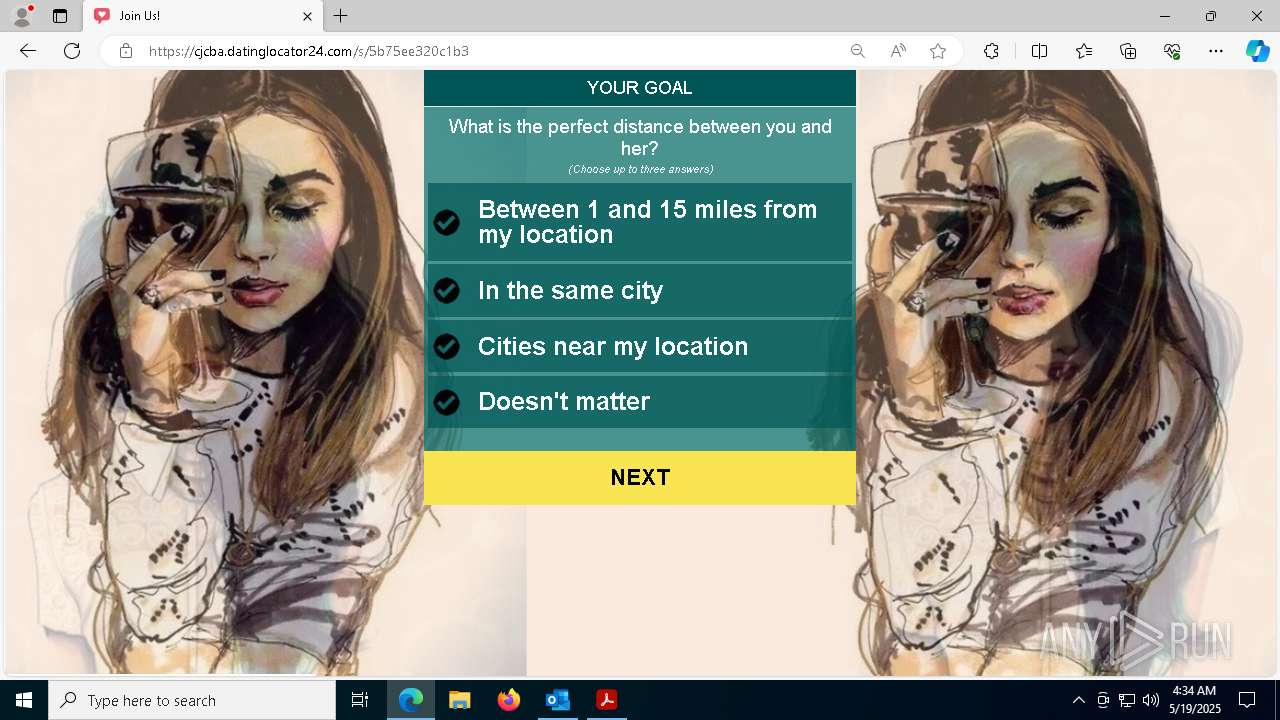Activate Read aloud icon
This screenshot has height=720, width=1280.
click(x=898, y=51)
